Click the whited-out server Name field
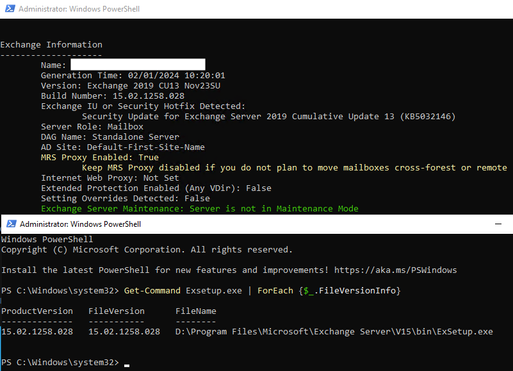The width and height of the screenshot is (513, 371). [x=138, y=65]
